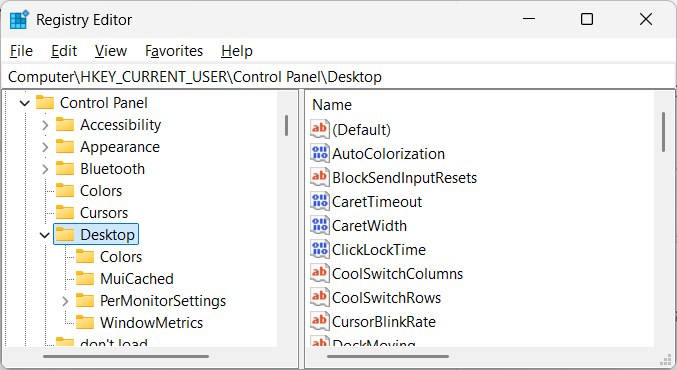Open the Favorites menu
The image size is (677, 370).
tap(174, 51)
